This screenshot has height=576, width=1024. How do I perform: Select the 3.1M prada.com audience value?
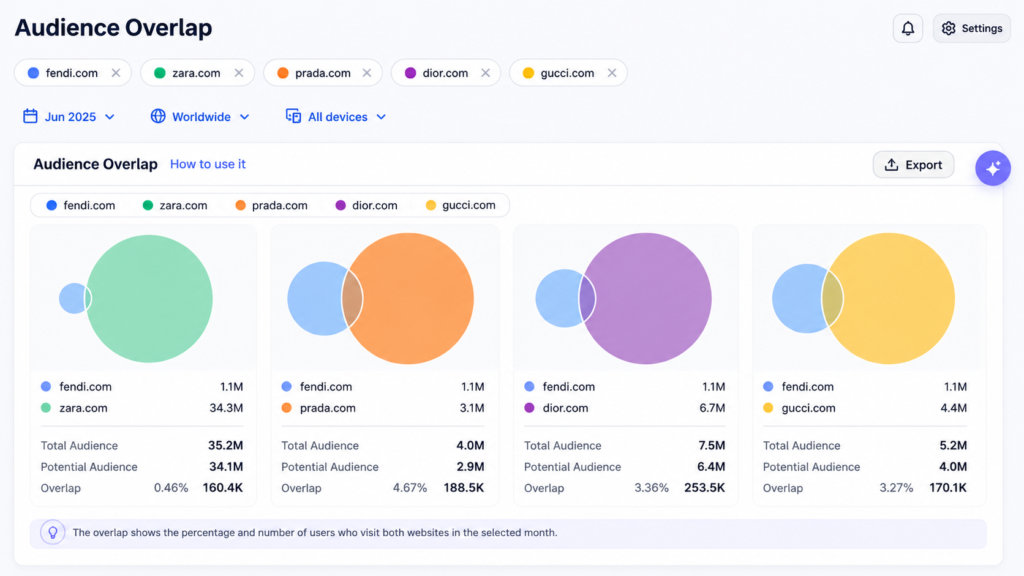click(472, 408)
